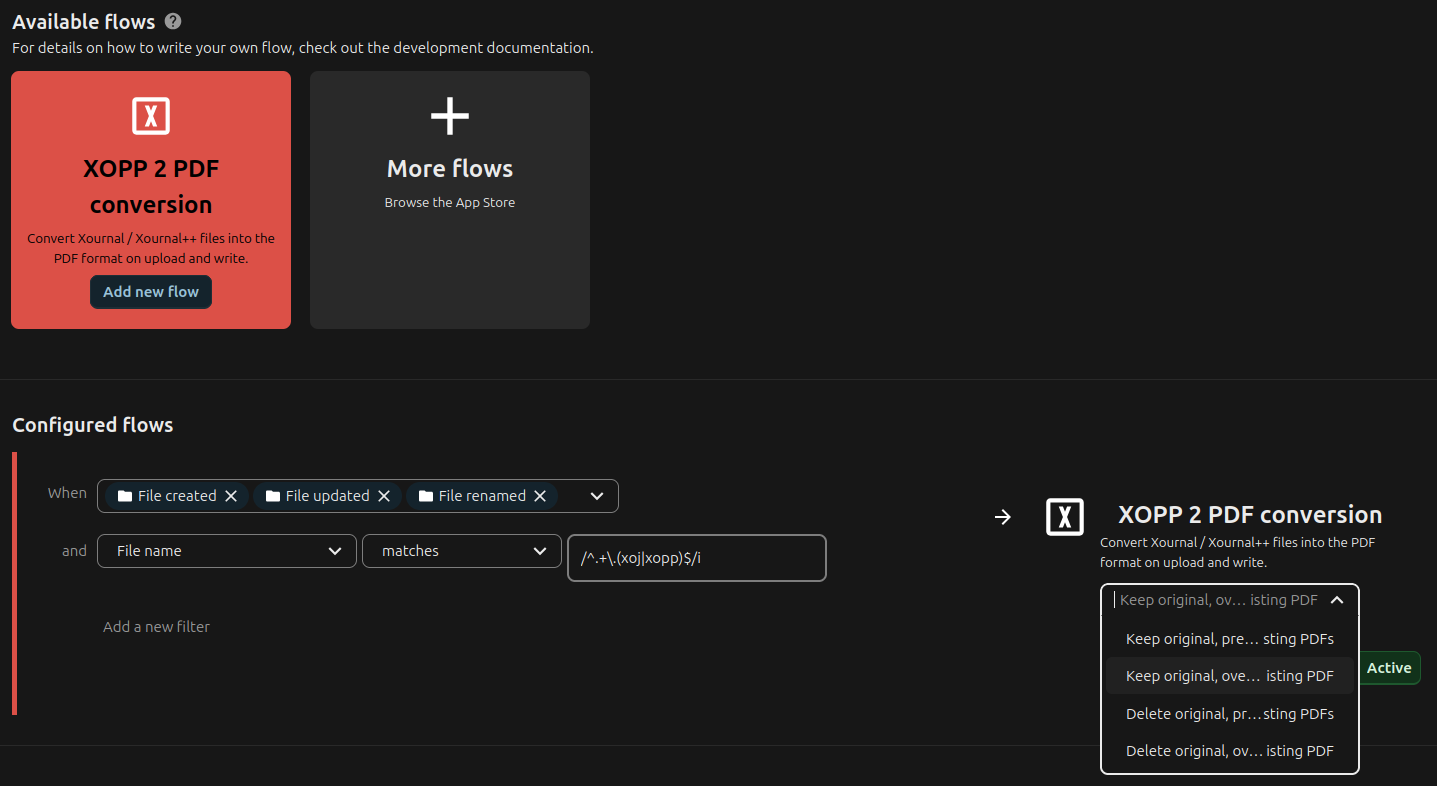Click the plus icon on More flows card
1437x786 pixels.
click(450, 116)
